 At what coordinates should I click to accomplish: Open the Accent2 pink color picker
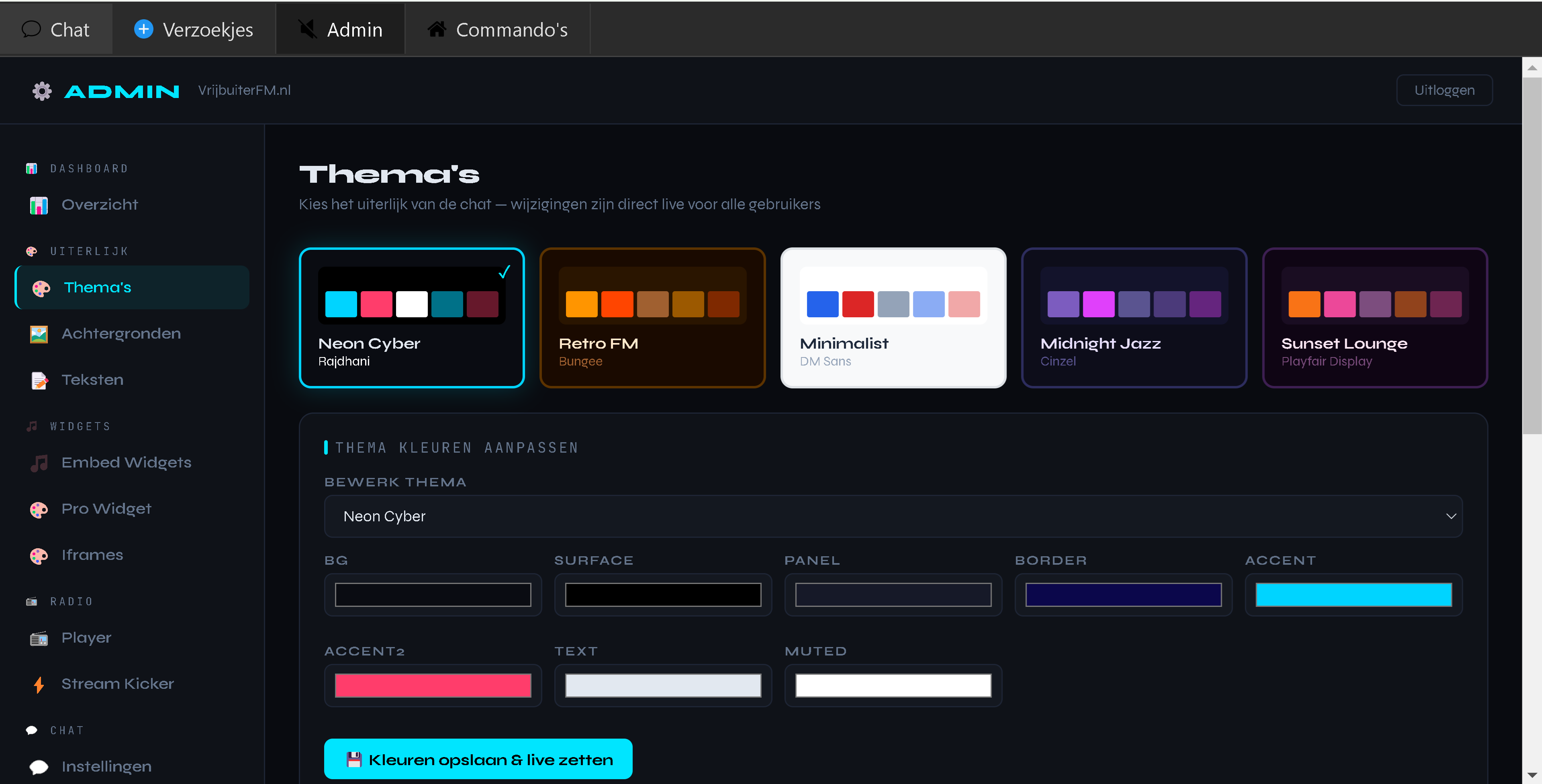coord(433,686)
